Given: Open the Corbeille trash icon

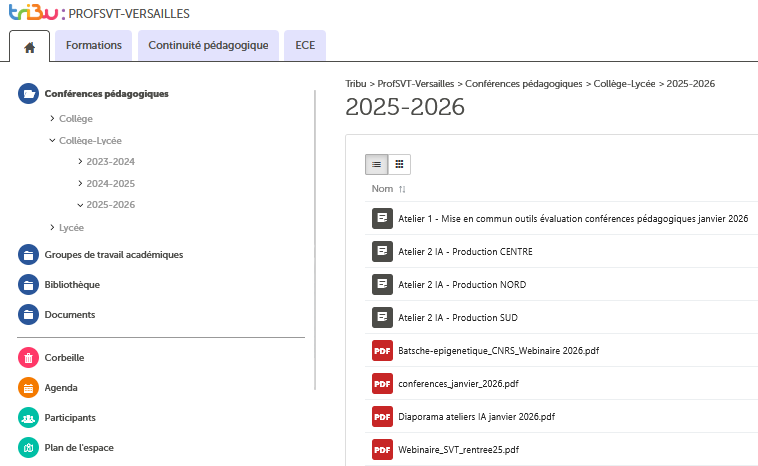Looking at the screenshot, I should tap(28, 357).
